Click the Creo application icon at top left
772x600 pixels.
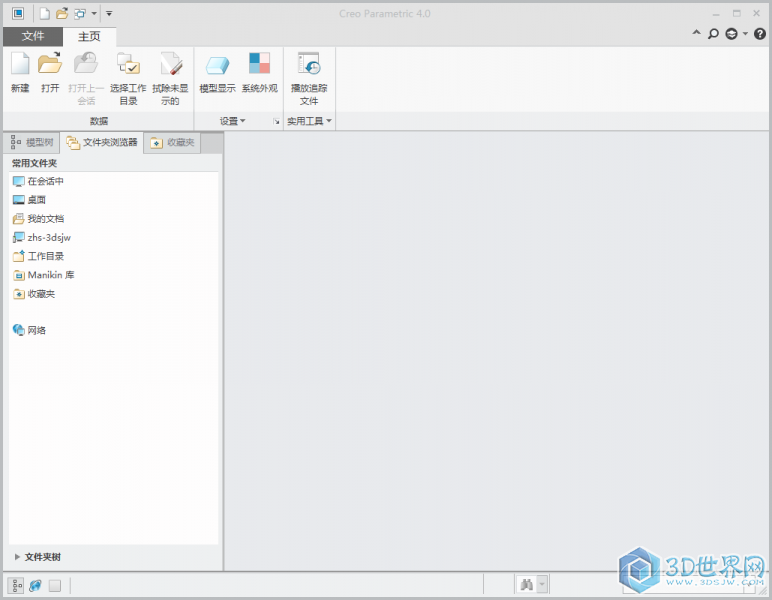click(x=18, y=14)
